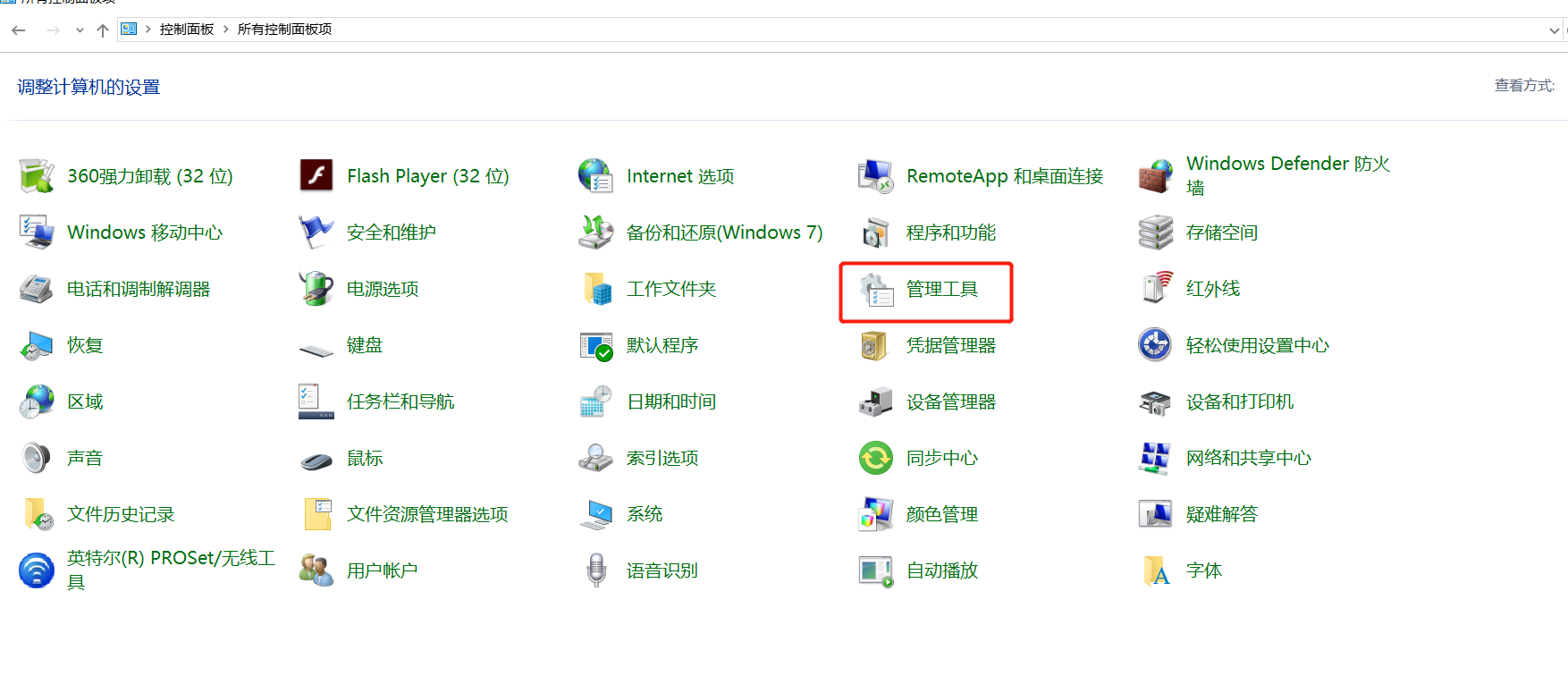Image resolution: width=1568 pixels, height=676 pixels.
Task: Click the 颜色管理 link
Action: pyautogui.click(x=942, y=514)
